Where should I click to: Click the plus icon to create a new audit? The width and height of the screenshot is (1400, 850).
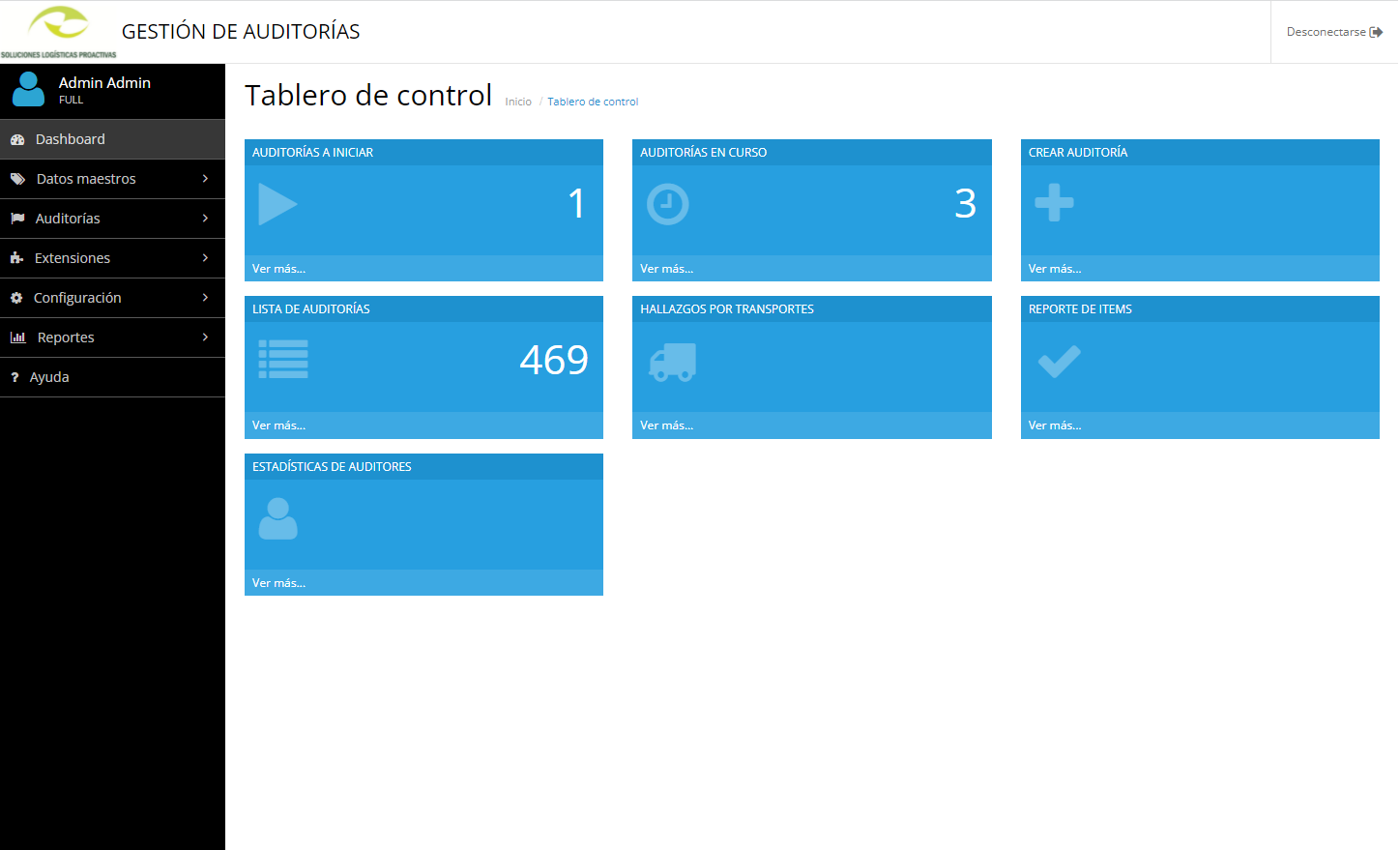(1055, 204)
